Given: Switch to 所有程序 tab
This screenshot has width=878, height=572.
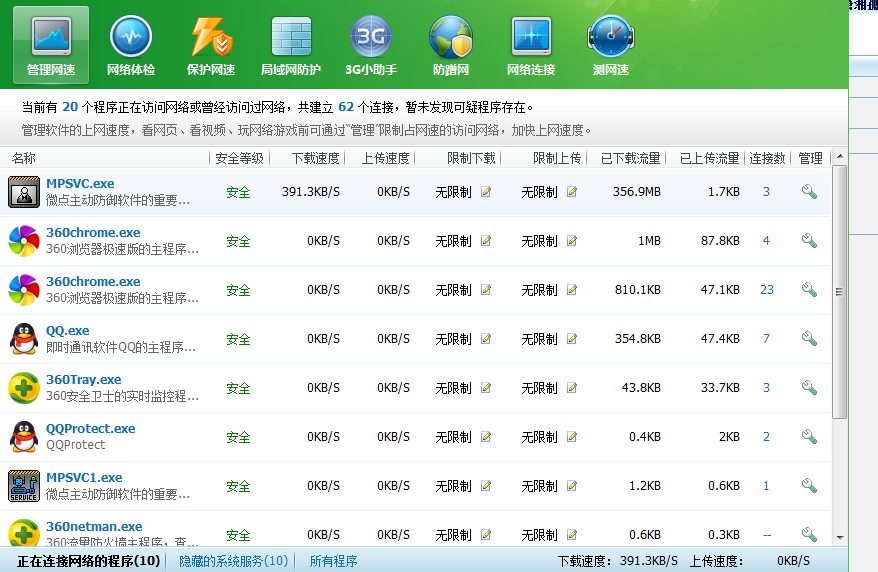Looking at the screenshot, I should [333, 561].
